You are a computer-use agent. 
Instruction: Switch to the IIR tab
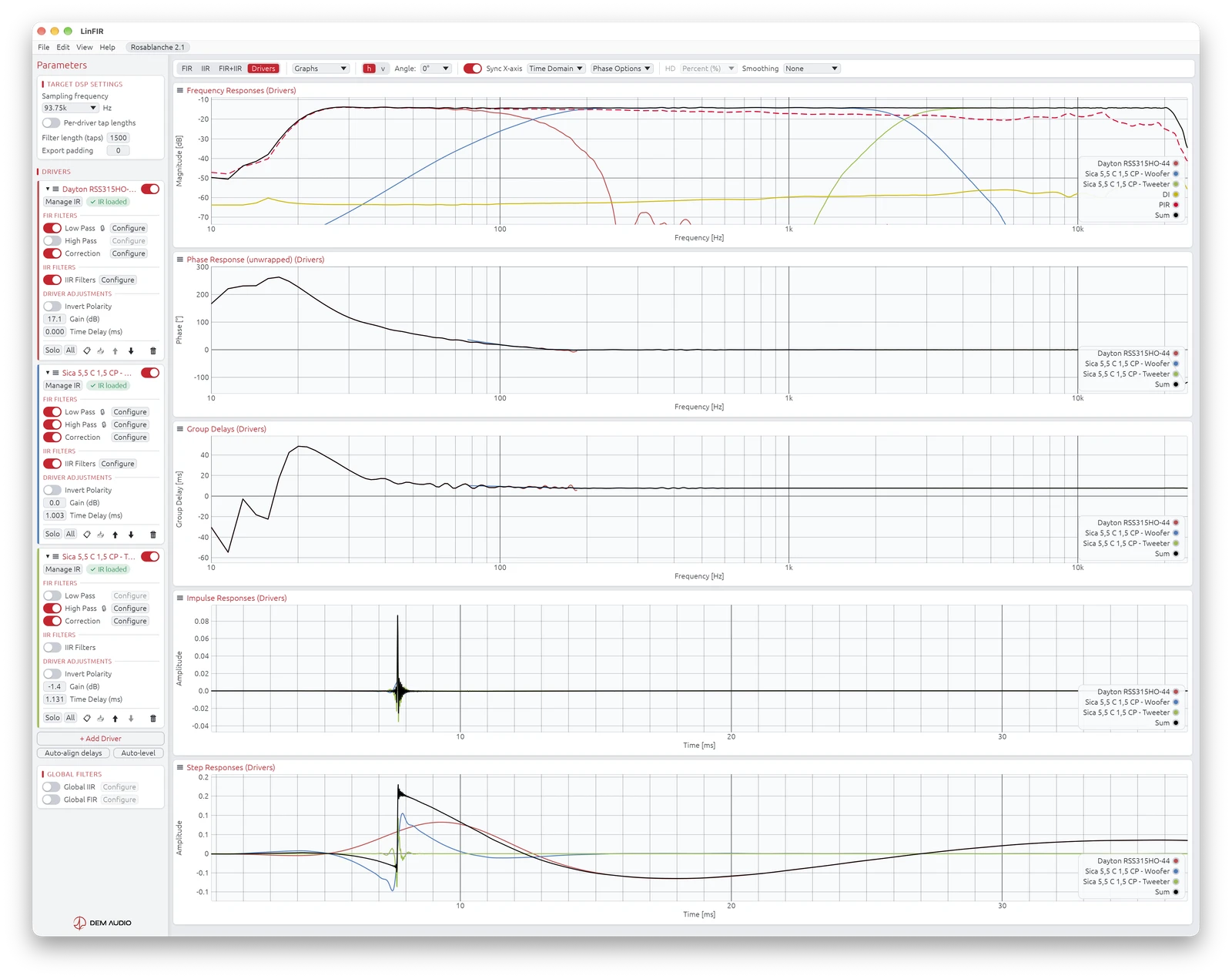pyautogui.click(x=206, y=69)
